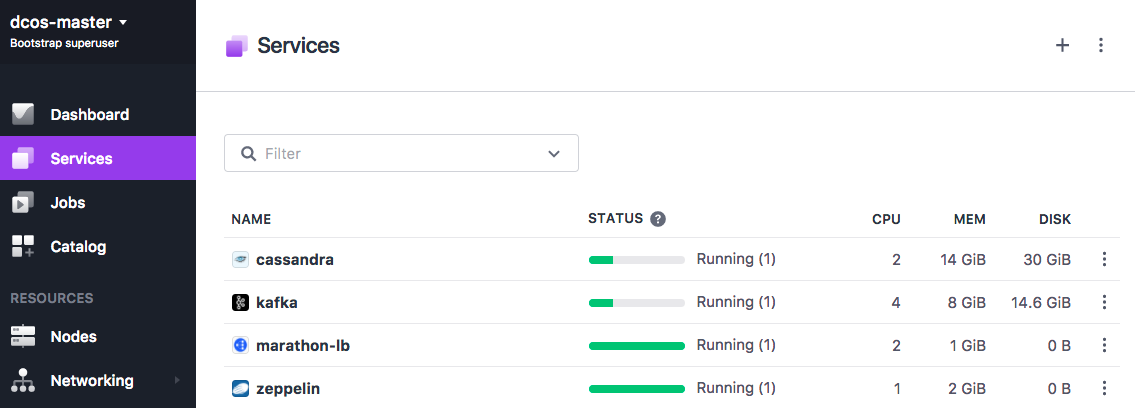Viewport: 1135px width, 408px height.
Task: Open the kafka service link
Action: click(277, 302)
